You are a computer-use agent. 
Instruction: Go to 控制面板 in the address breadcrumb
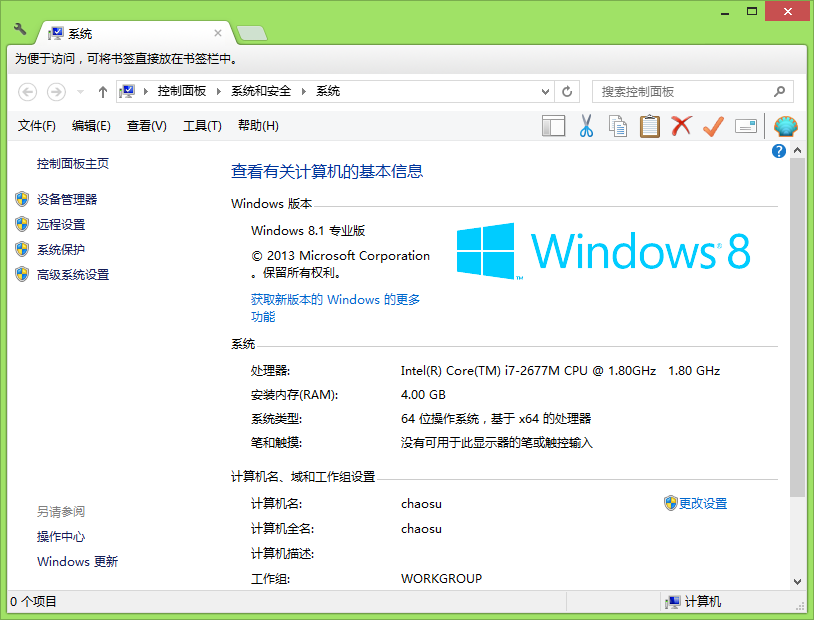click(x=182, y=91)
